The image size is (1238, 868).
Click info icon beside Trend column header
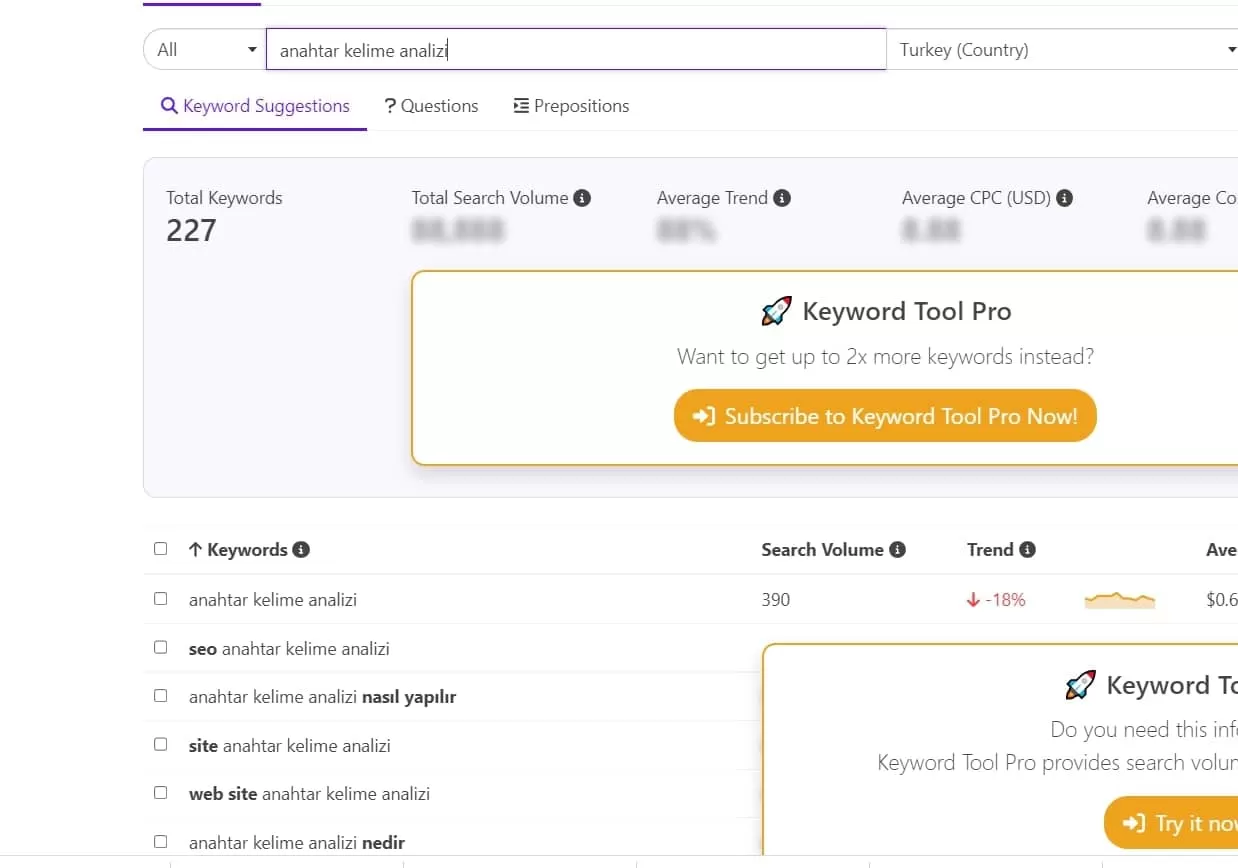coord(1027,550)
